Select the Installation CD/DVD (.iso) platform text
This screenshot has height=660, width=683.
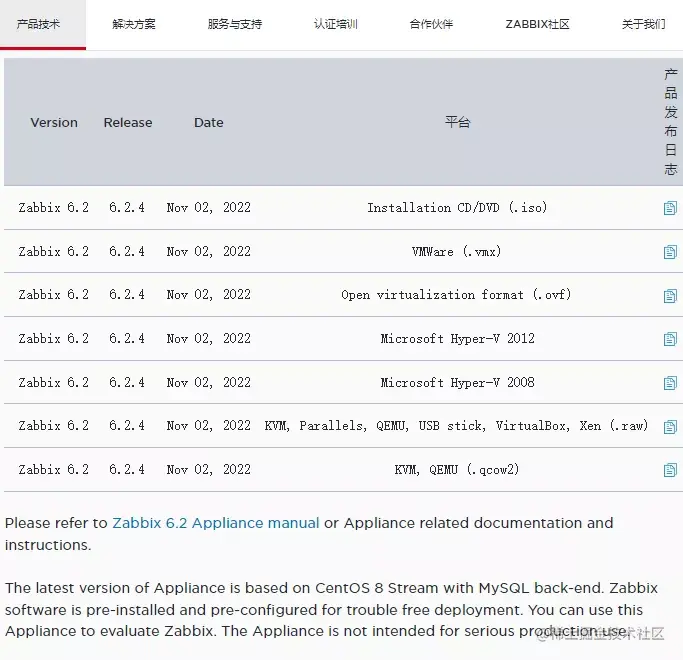click(457, 207)
